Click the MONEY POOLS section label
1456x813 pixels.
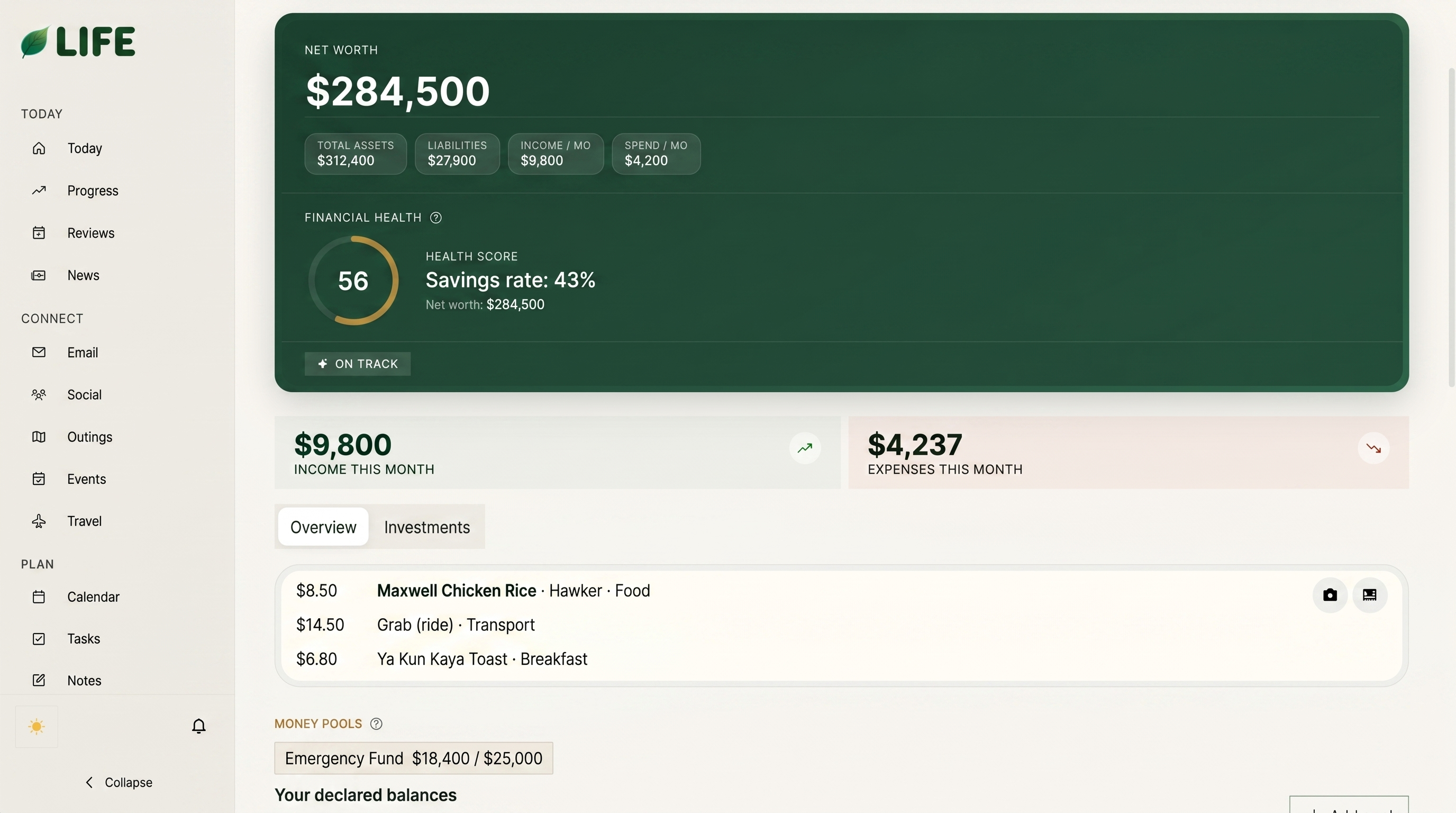coord(318,724)
